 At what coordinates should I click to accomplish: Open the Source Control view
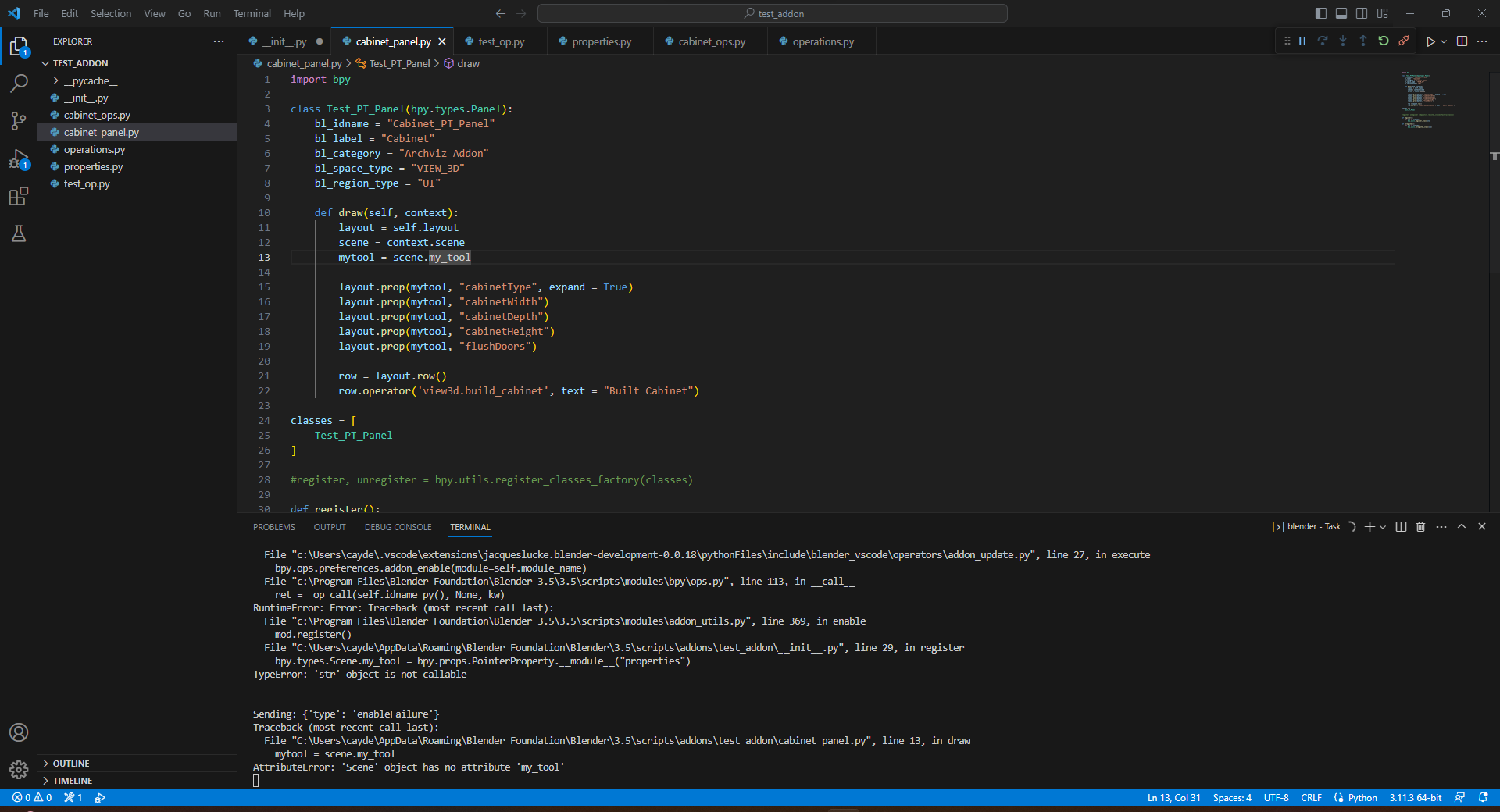pyautogui.click(x=19, y=120)
